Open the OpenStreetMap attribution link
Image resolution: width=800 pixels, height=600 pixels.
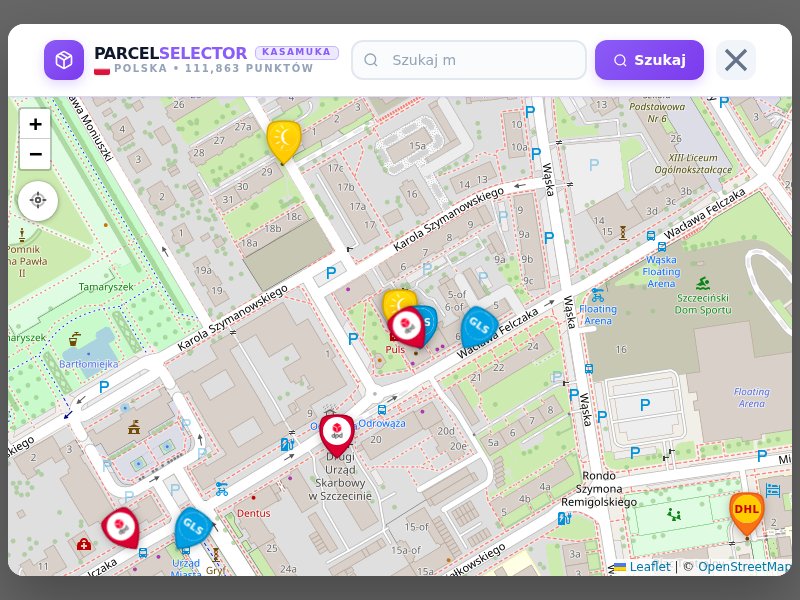point(743,566)
